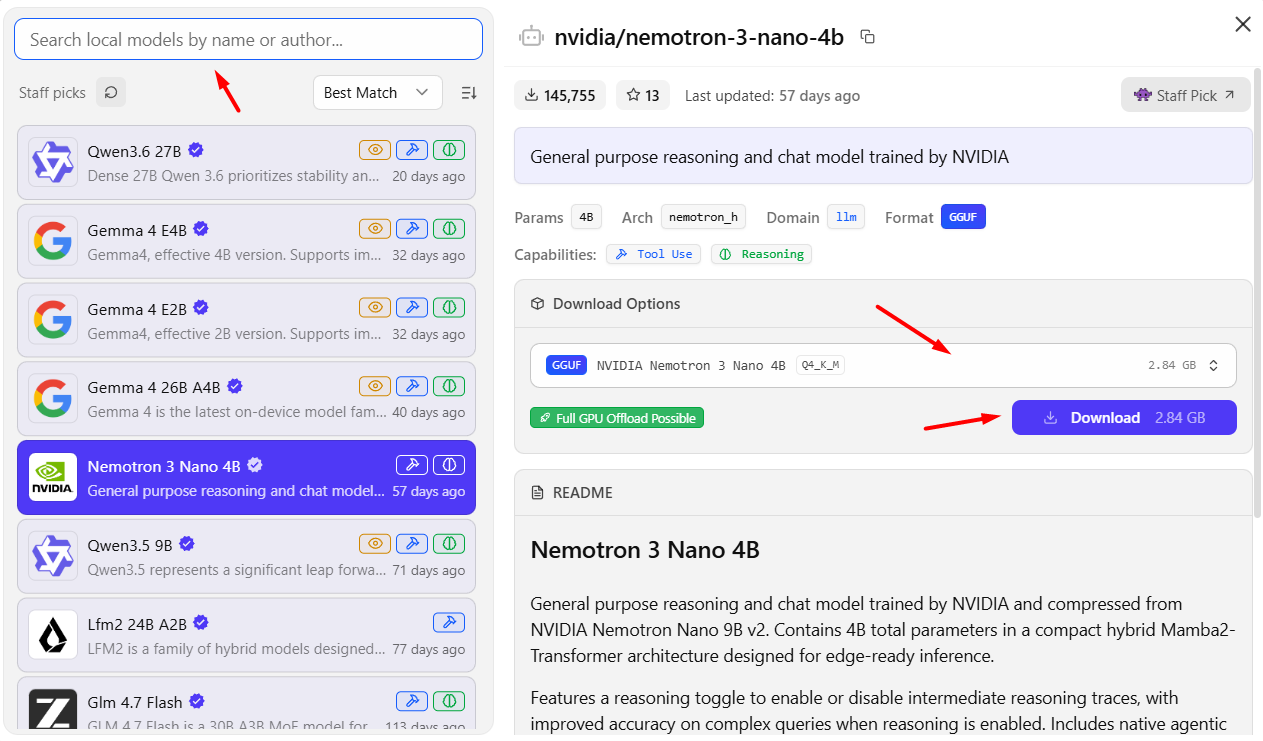Click the vision eye badge on Gemma 4 E2B

(x=375, y=307)
